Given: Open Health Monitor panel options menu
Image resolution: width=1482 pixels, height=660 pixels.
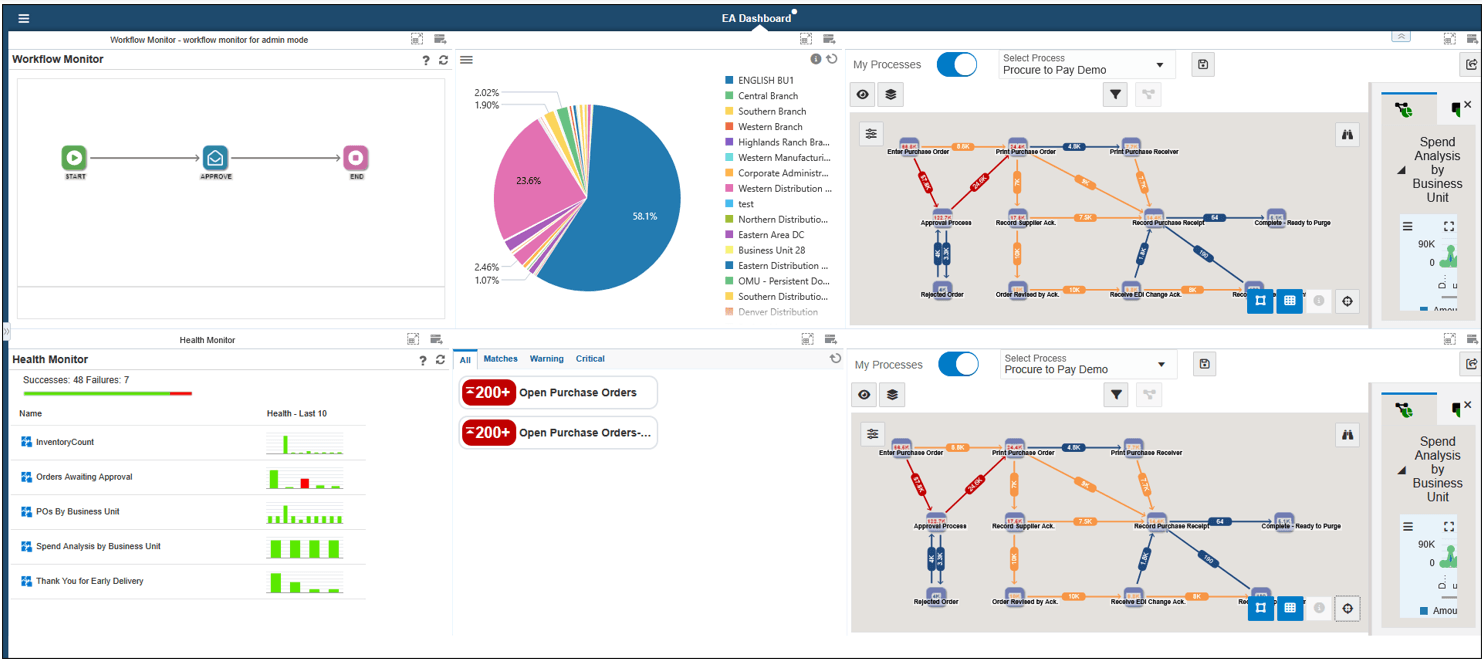Looking at the screenshot, I should (436, 340).
